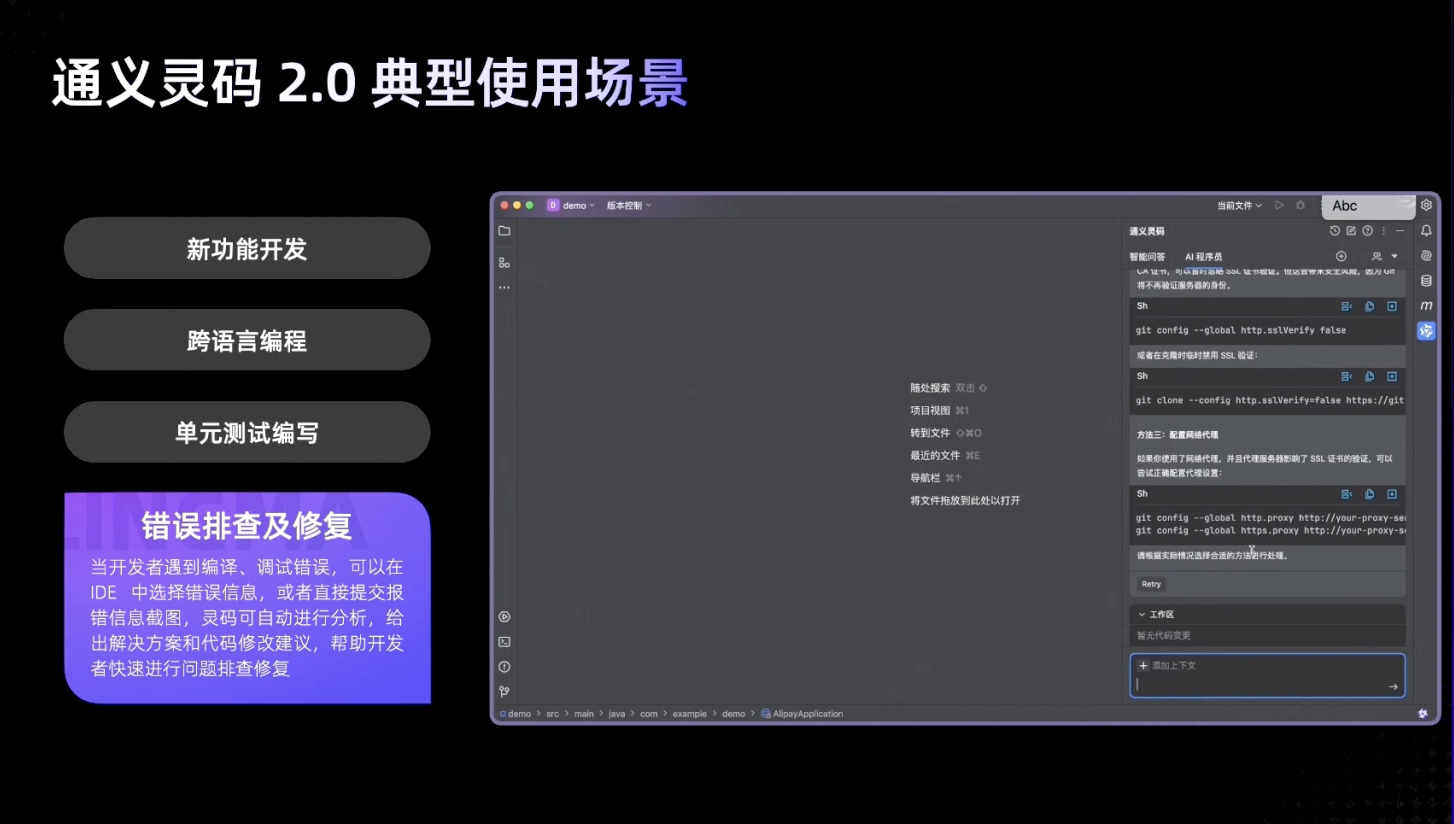Expand the demo project dropdown
Screen dimensions: 1454x824
tap(571, 205)
